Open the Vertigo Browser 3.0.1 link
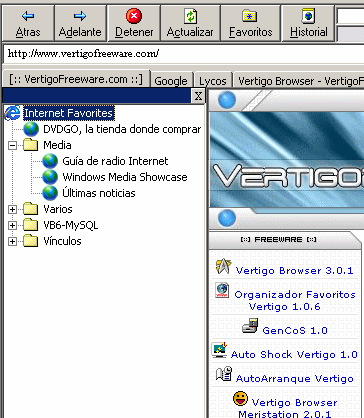The image size is (364, 418). pyautogui.click(x=294, y=270)
